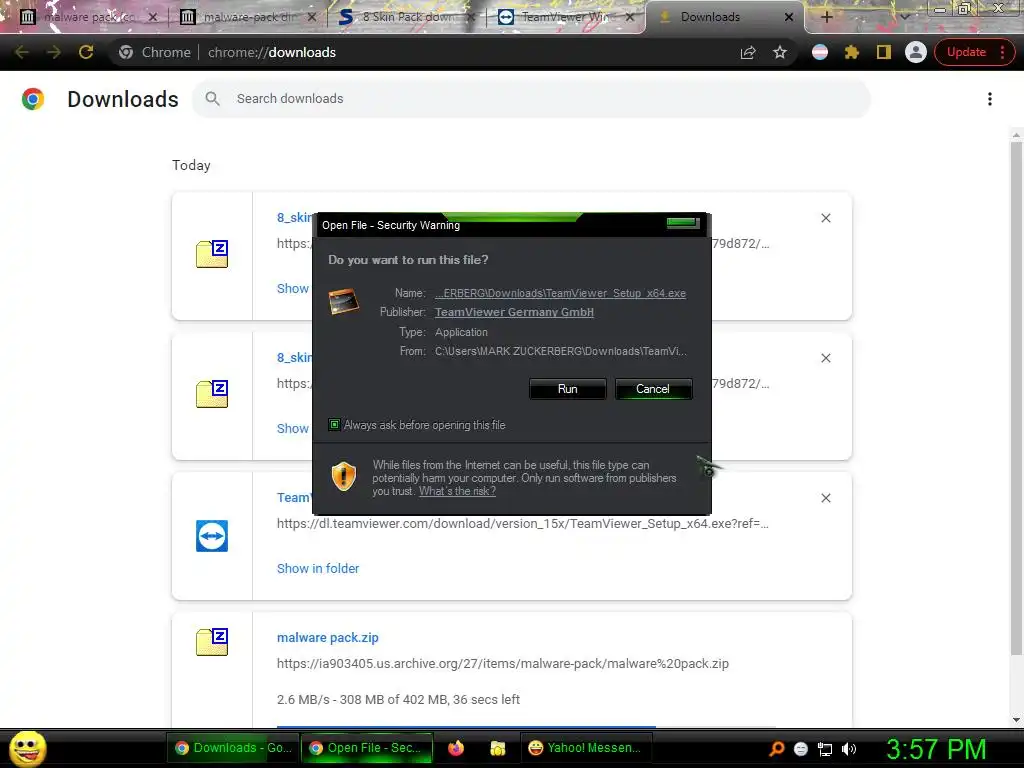Click the search magnifier tray icon
Viewport: 1024px width, 768px height.
coord(776,749)
